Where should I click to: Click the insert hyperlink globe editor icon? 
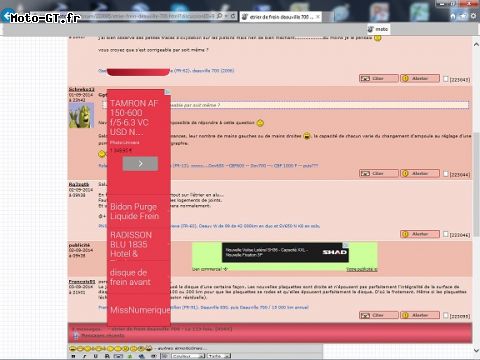(142, 356)
